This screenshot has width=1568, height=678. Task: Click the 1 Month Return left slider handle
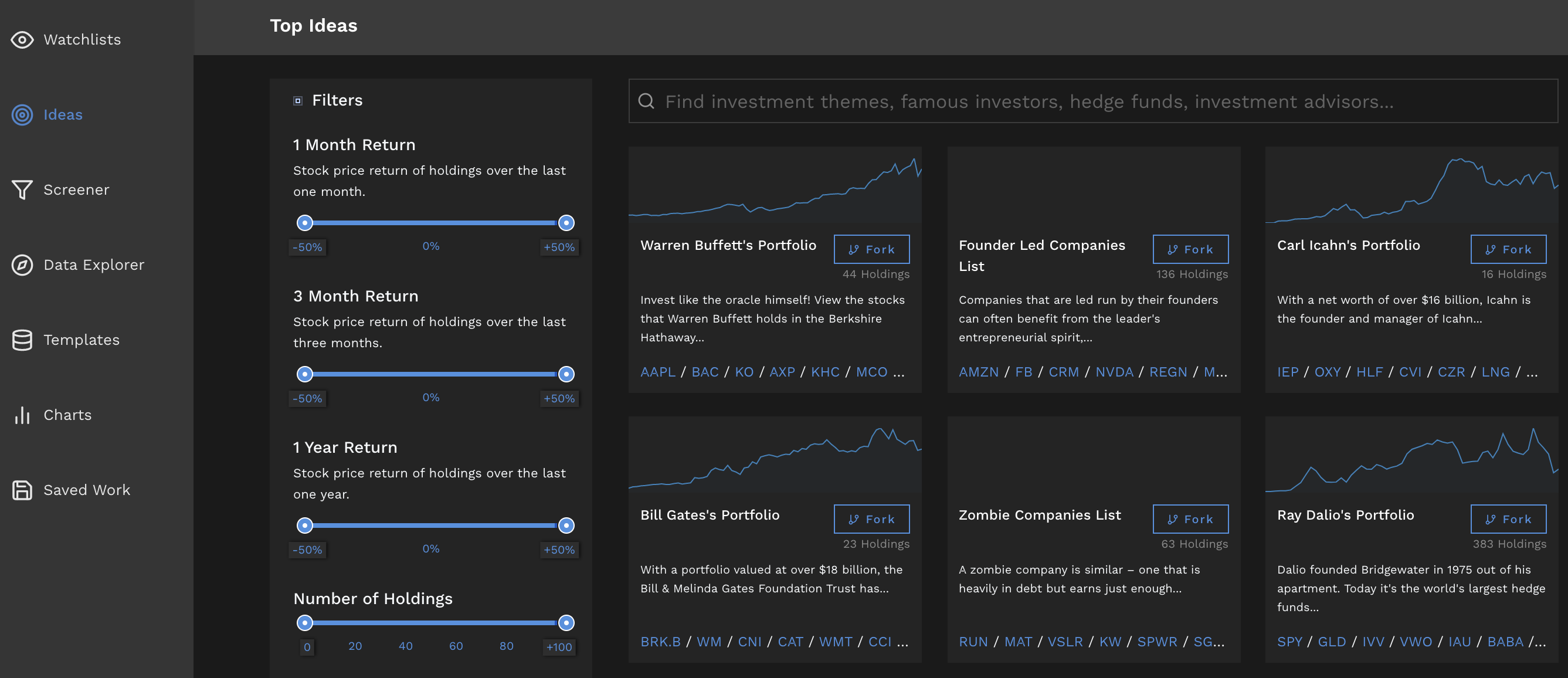[x=304, y=223]
